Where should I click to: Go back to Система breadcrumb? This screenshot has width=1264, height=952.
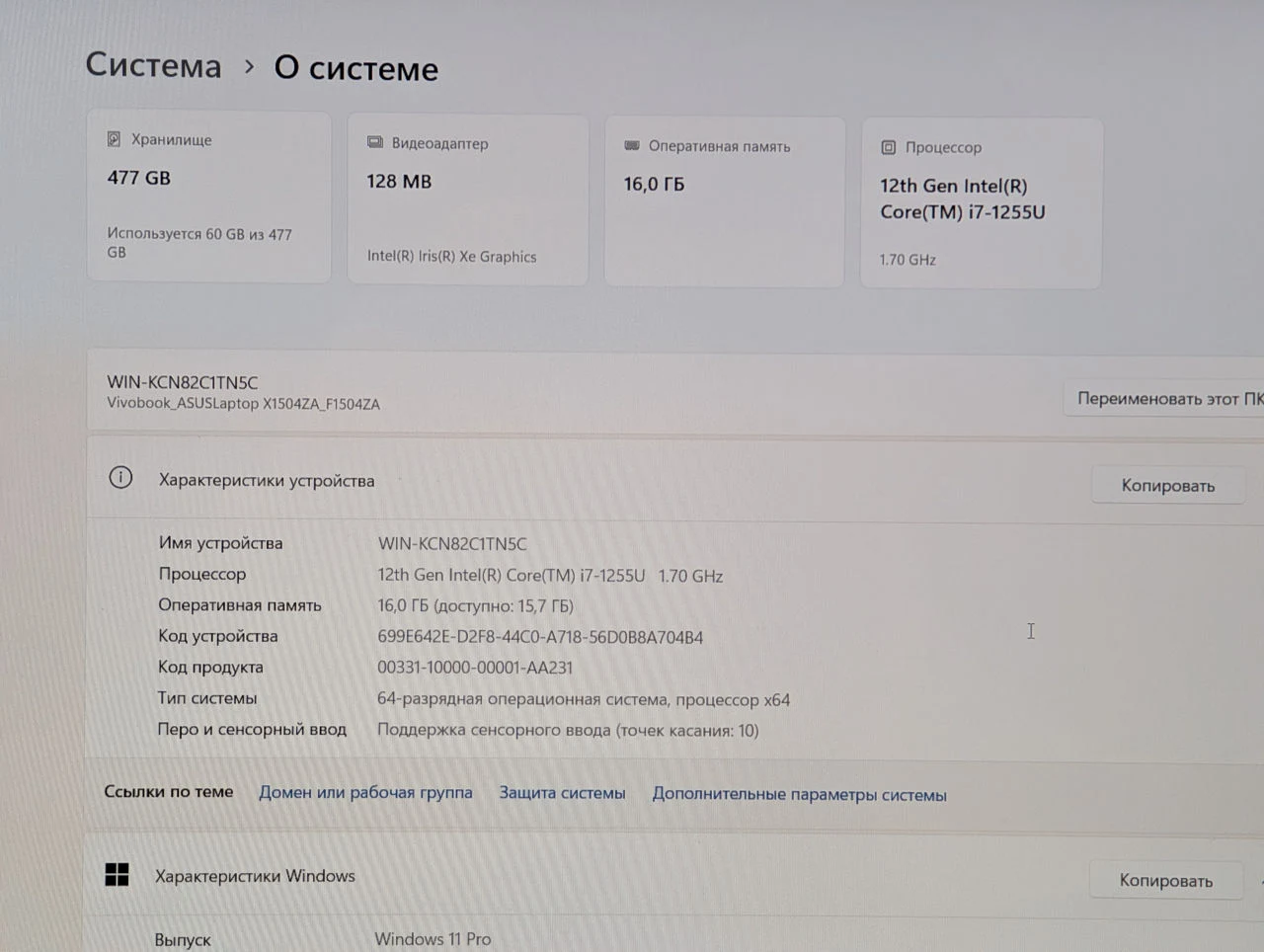[x=153, y=64]
